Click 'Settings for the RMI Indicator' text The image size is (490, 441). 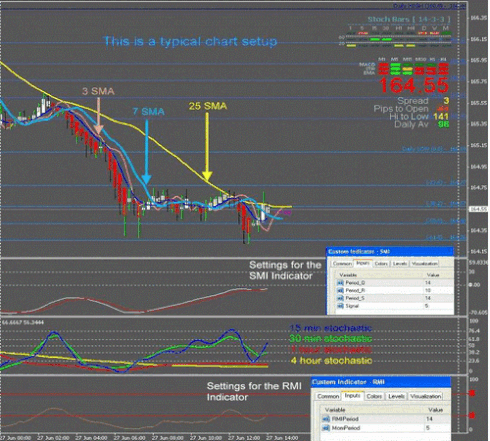tap(254, 391)
